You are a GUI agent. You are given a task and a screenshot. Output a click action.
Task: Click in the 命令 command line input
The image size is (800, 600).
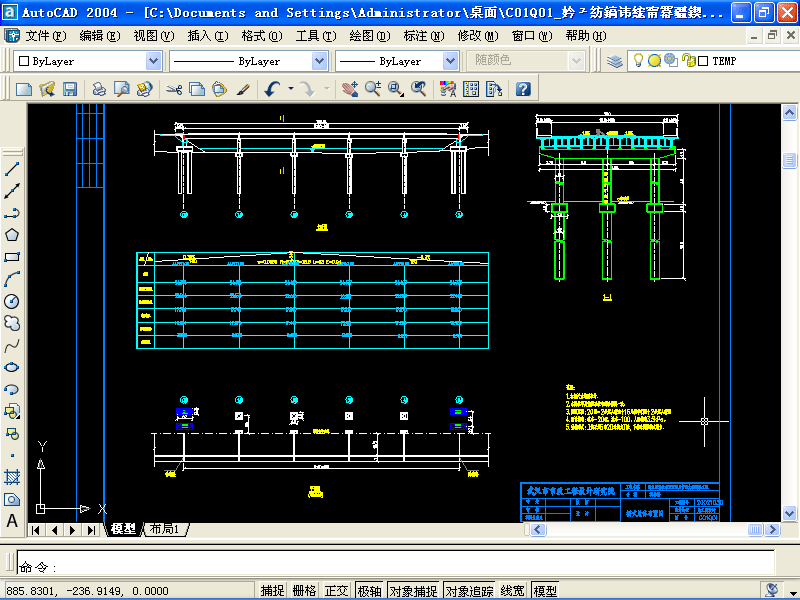point(395,562)
